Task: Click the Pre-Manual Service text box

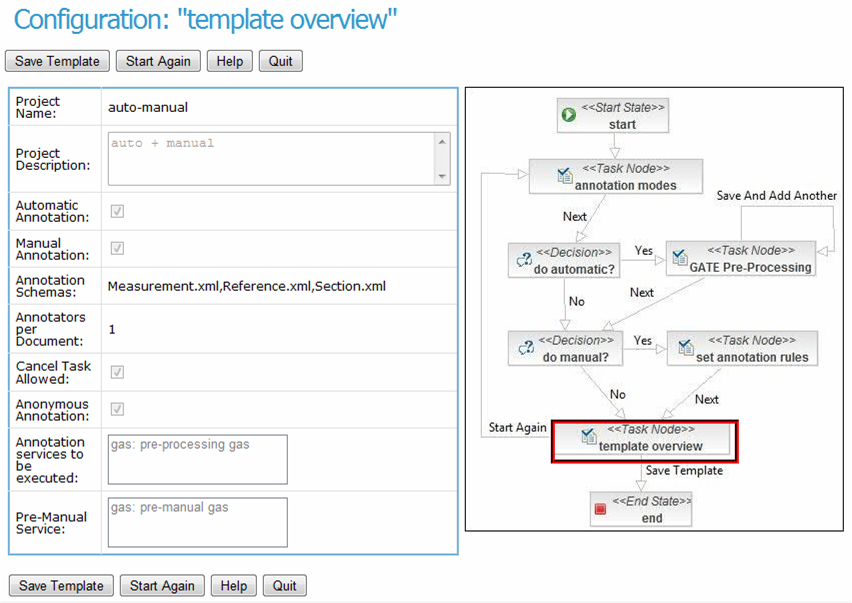Action: [197, 522]
